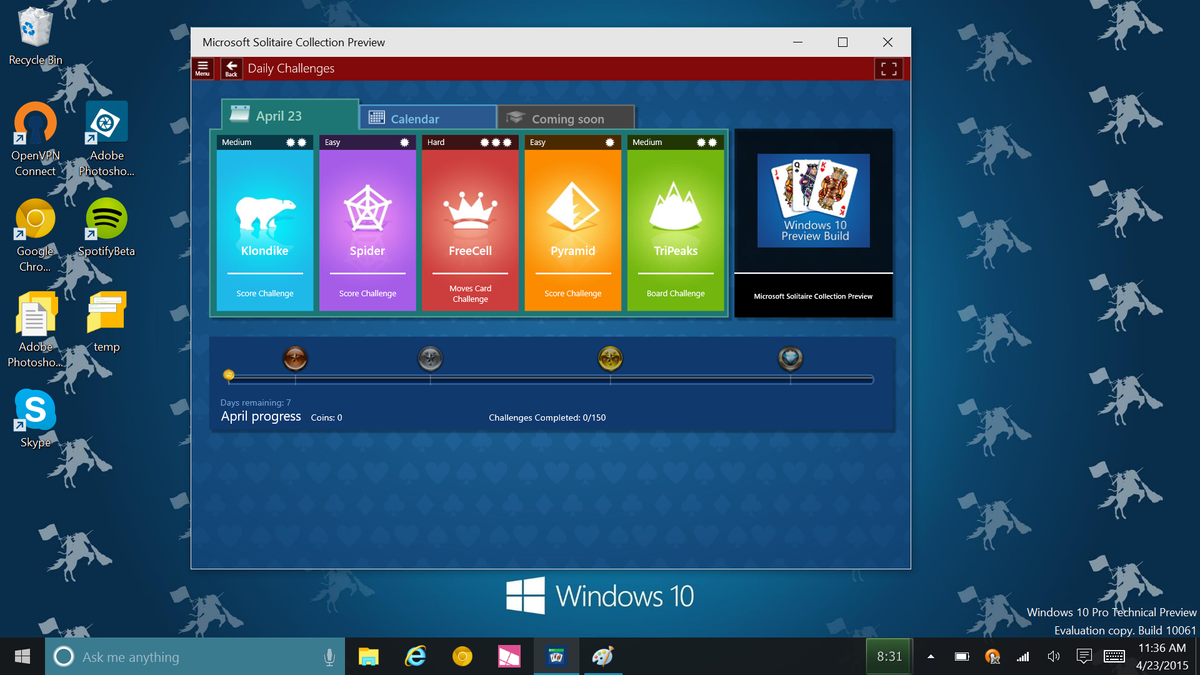View the Coming soon tab

point(566,117)
